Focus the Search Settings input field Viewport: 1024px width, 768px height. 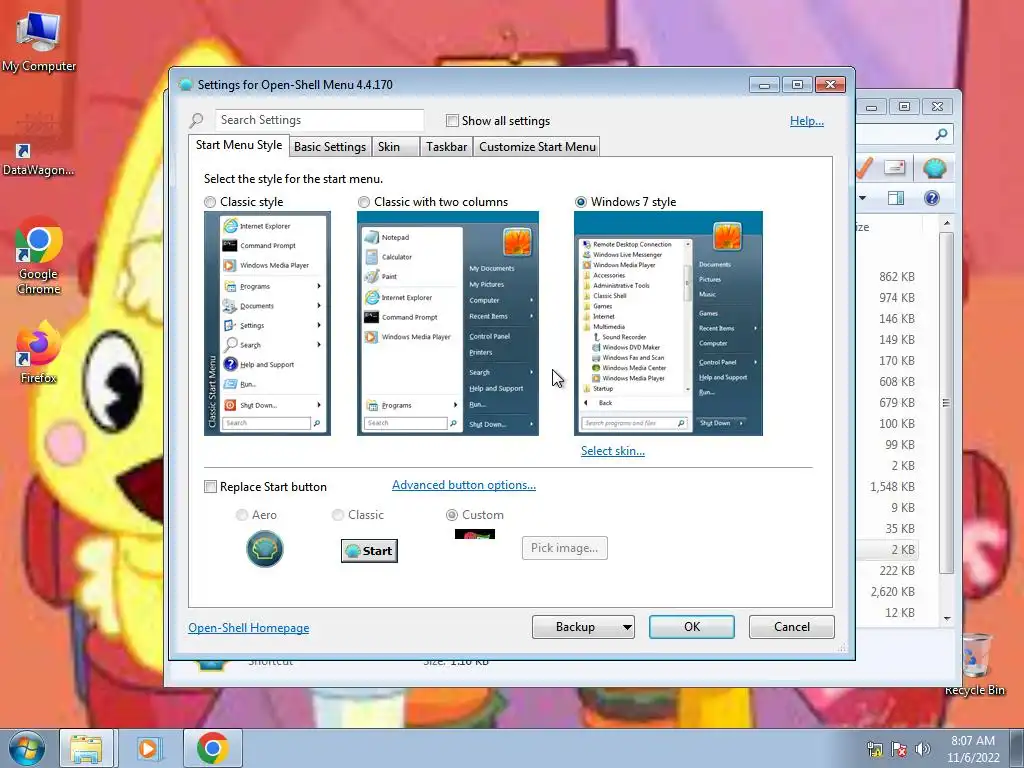319,120
